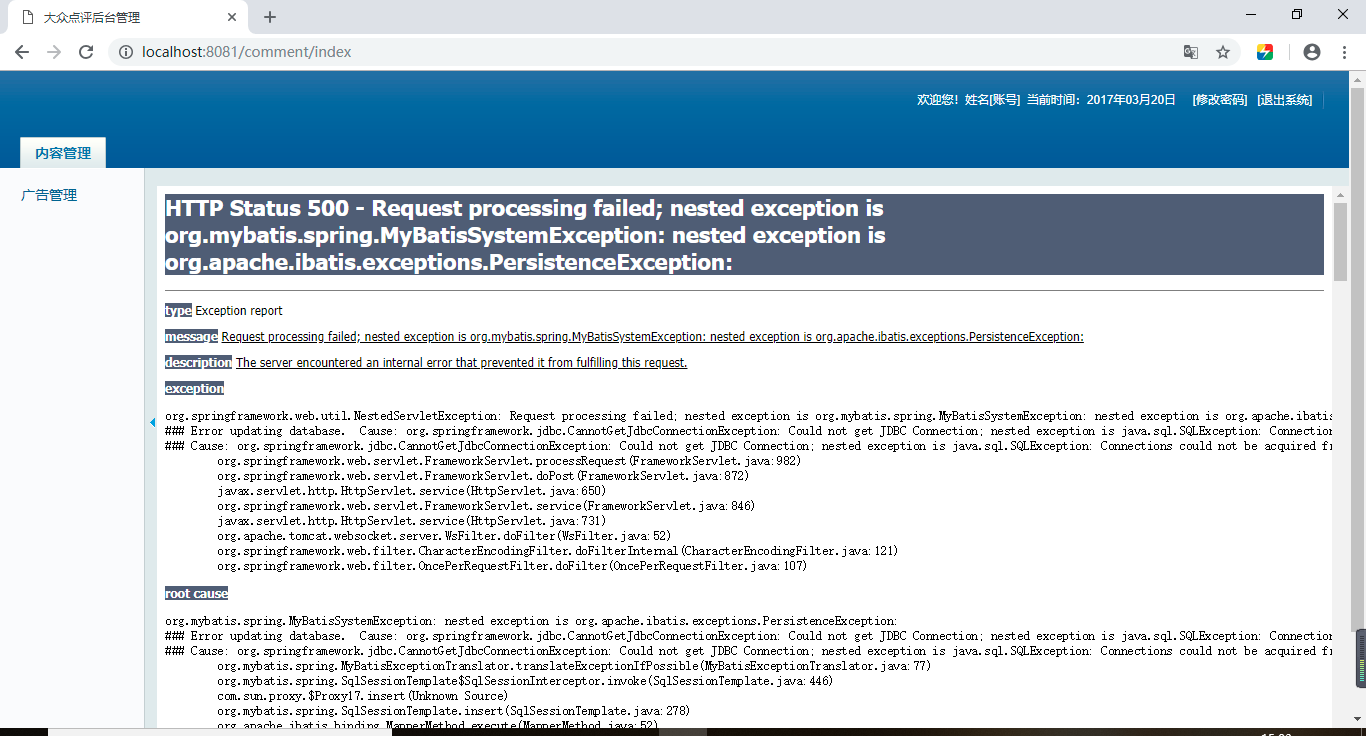Minimize the browser window
The image size is (1366, 736).
pyautogui.click(x=1251, y=15)
